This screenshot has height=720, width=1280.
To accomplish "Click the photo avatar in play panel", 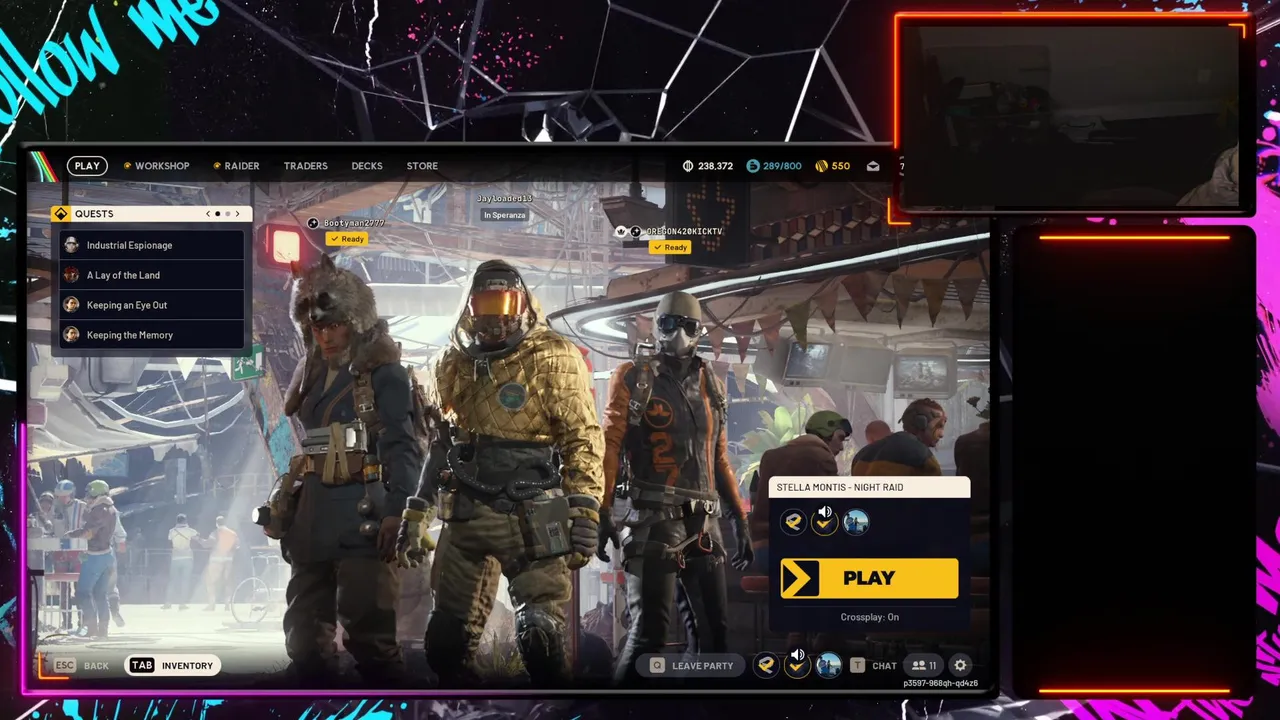I will pos(856,522).
